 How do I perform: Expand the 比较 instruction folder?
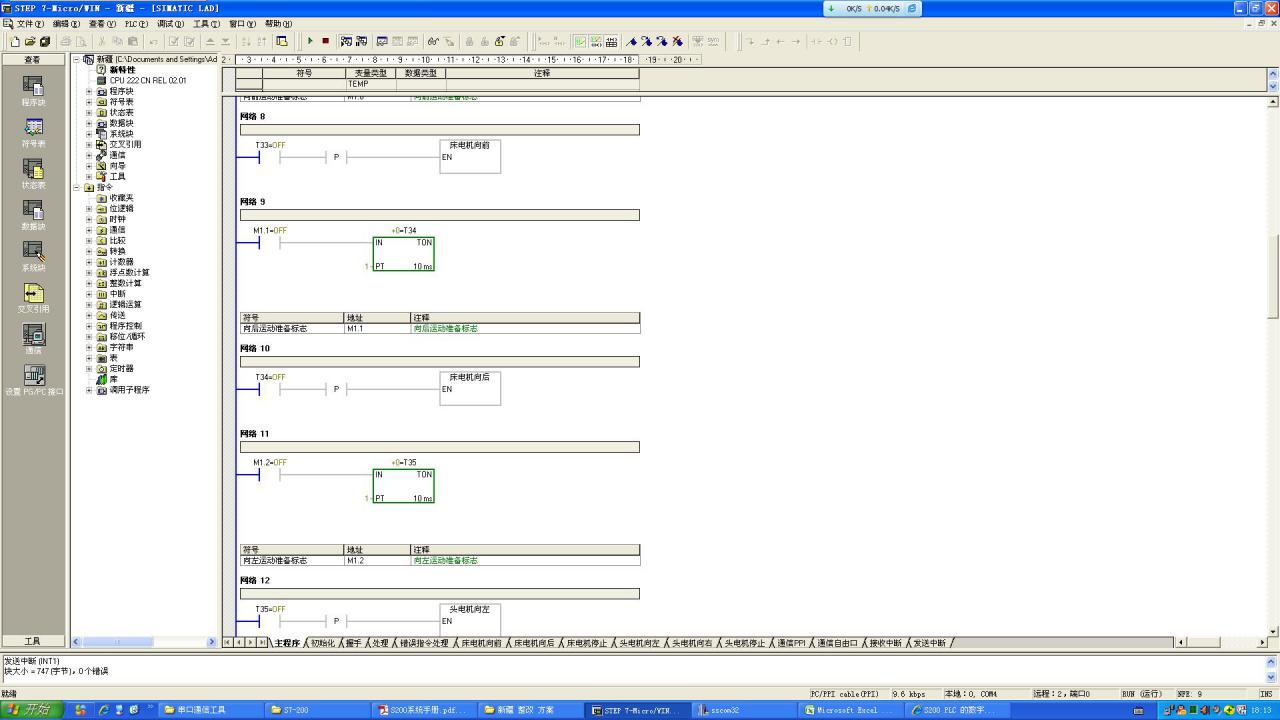pos(89,240)
